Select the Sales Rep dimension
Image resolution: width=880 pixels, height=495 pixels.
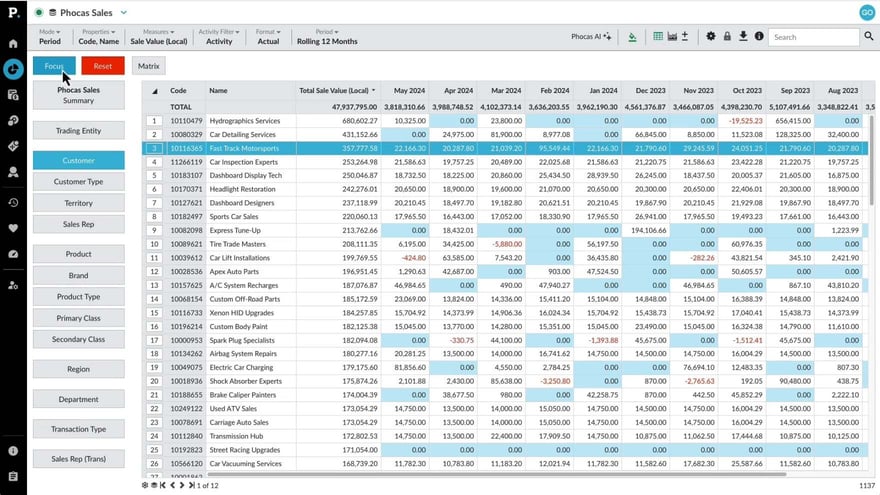click(x=79, y=224)
